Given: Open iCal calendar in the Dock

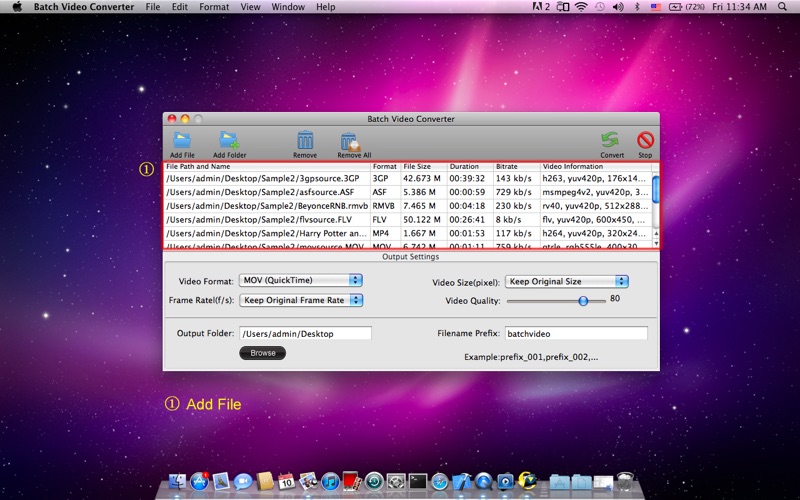Looking at the screenshot, I should [x=286, y=481].
